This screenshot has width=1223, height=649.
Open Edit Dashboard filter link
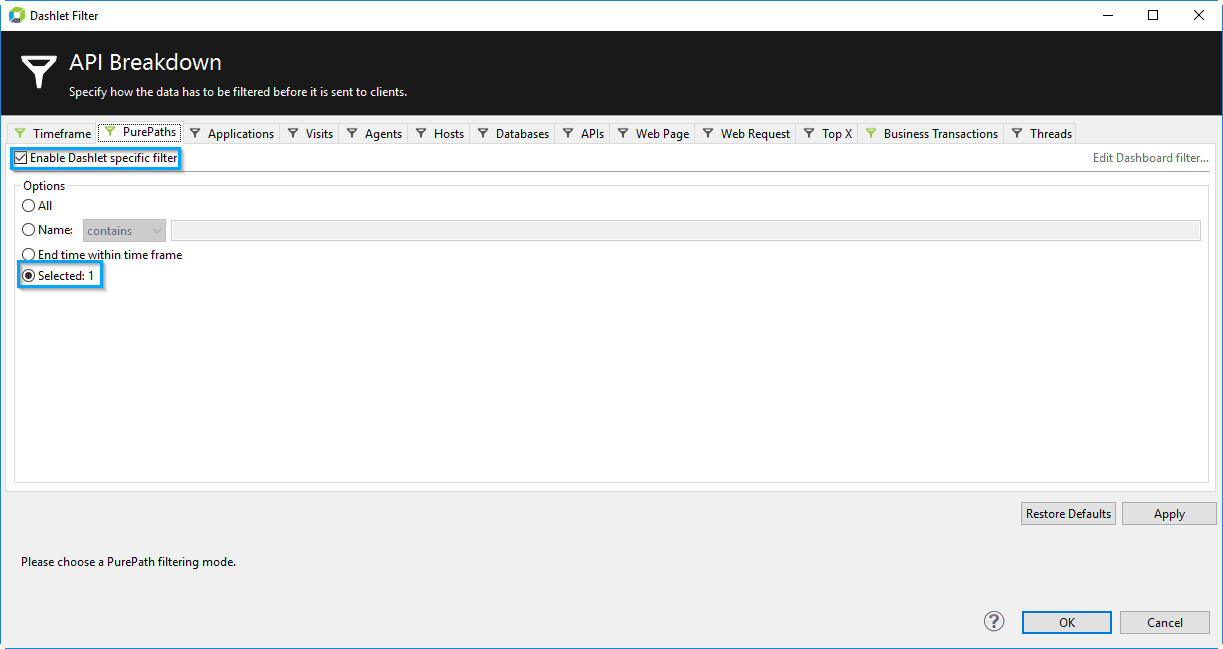pos(1151,158)
